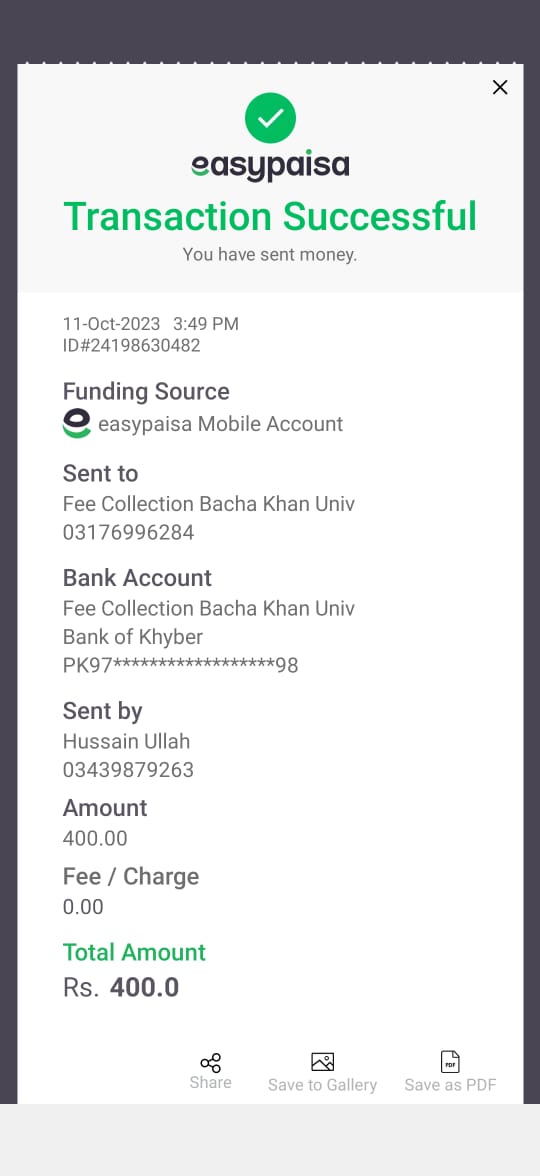Click the Bank of Khyber text

pyautogui.click(x=133, y=638)
